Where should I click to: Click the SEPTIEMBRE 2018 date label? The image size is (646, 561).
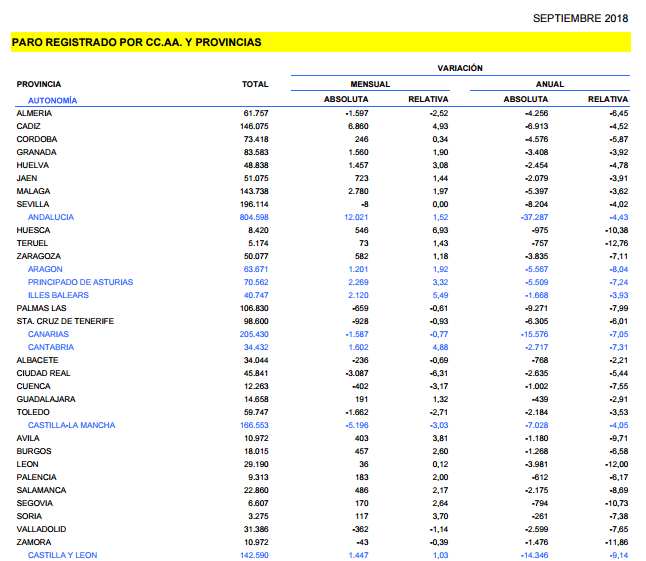point(580,19)
